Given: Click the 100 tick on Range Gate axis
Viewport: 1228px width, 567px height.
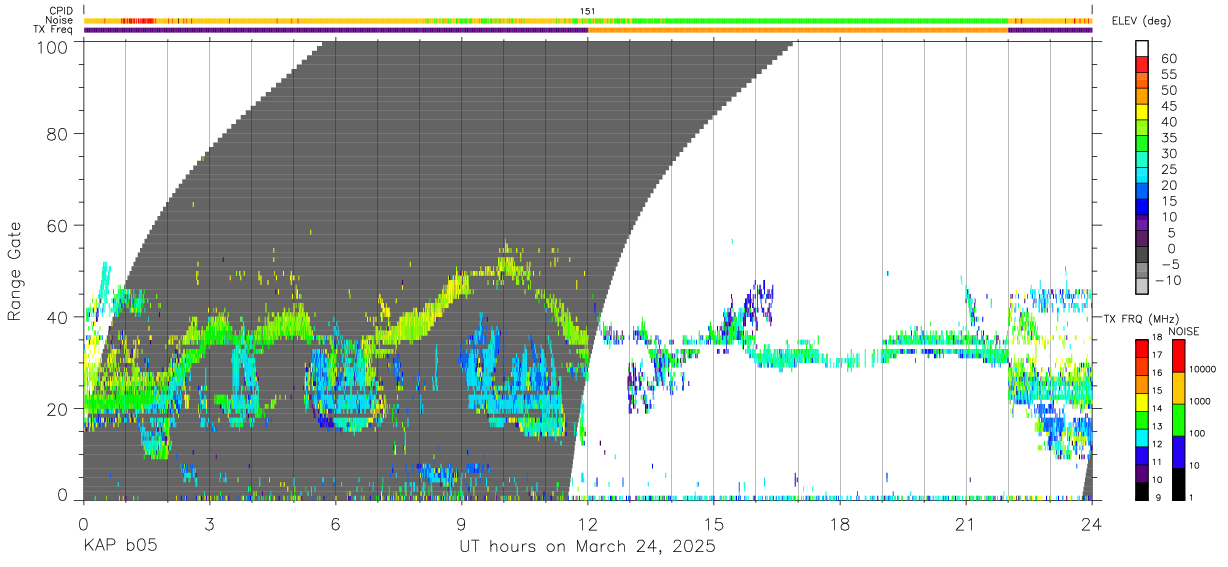Looking at the screenshot, I should [53, 48].
